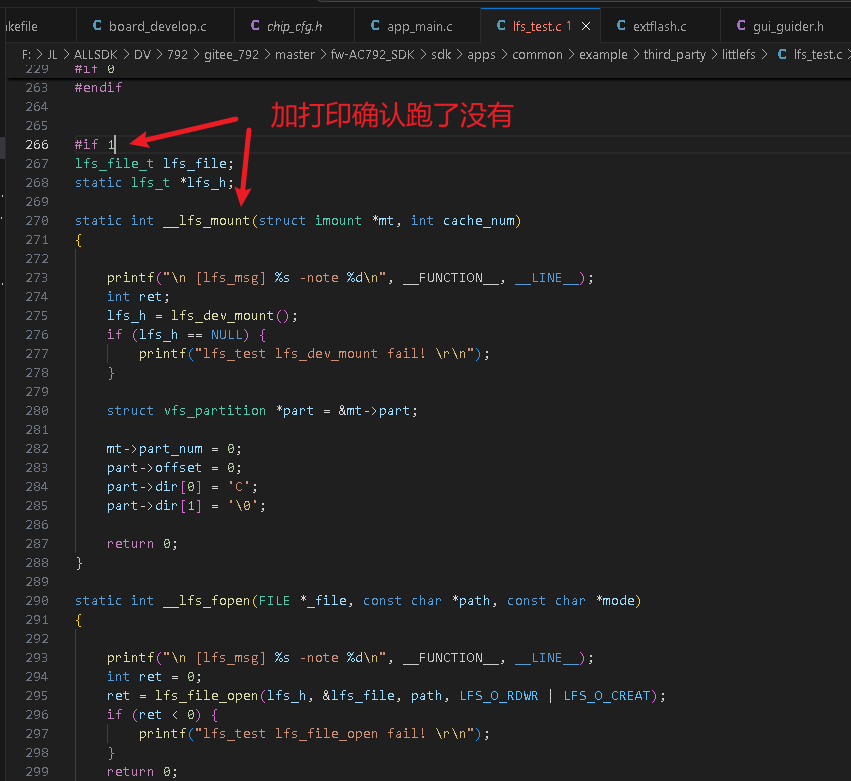Viewport: 851px width, 781px height.
Task: Click the C icon on lfs_test.c tab
Action: point(501,26)
